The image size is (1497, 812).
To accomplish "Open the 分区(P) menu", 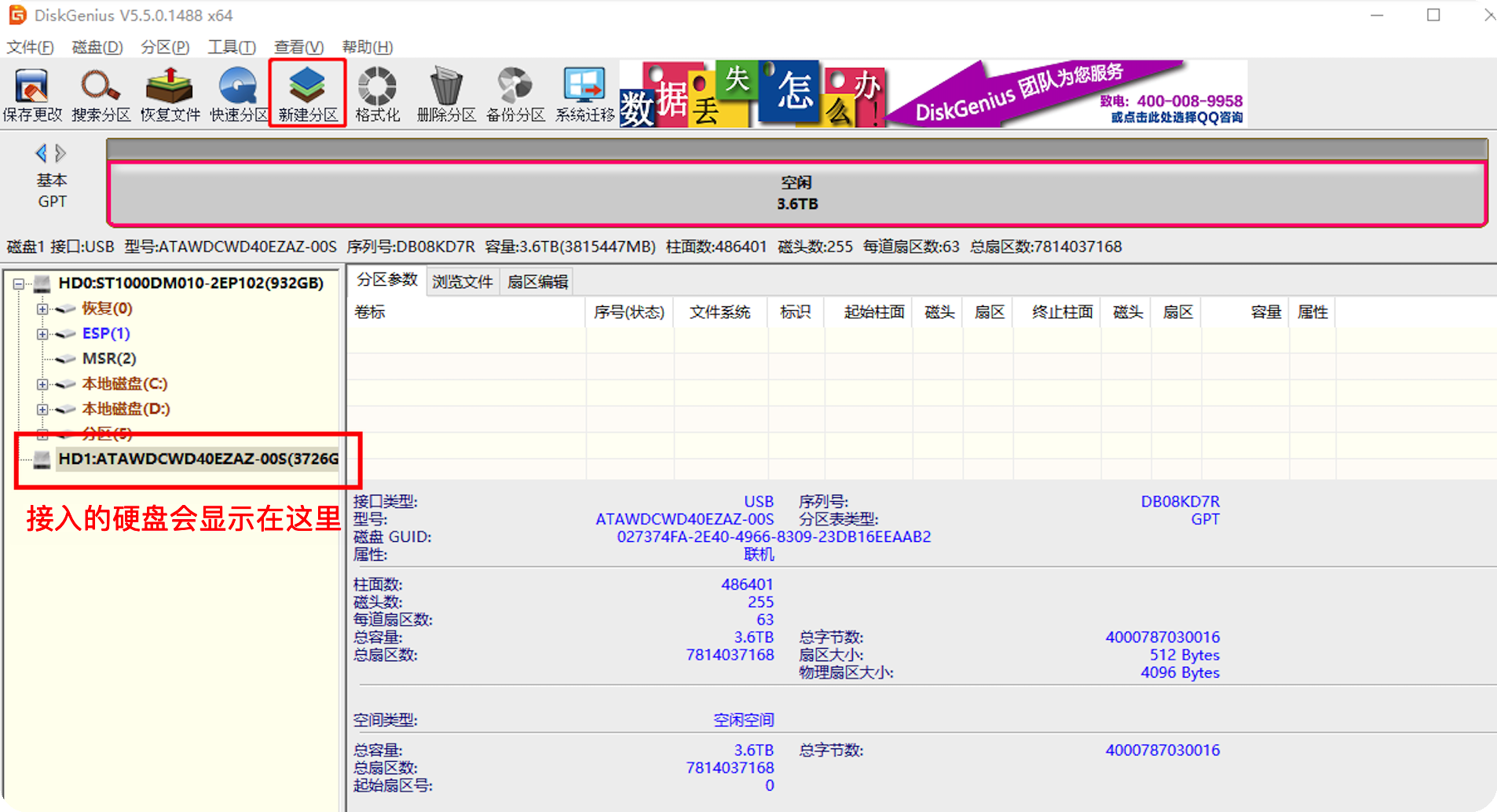I will pos(165,47).
